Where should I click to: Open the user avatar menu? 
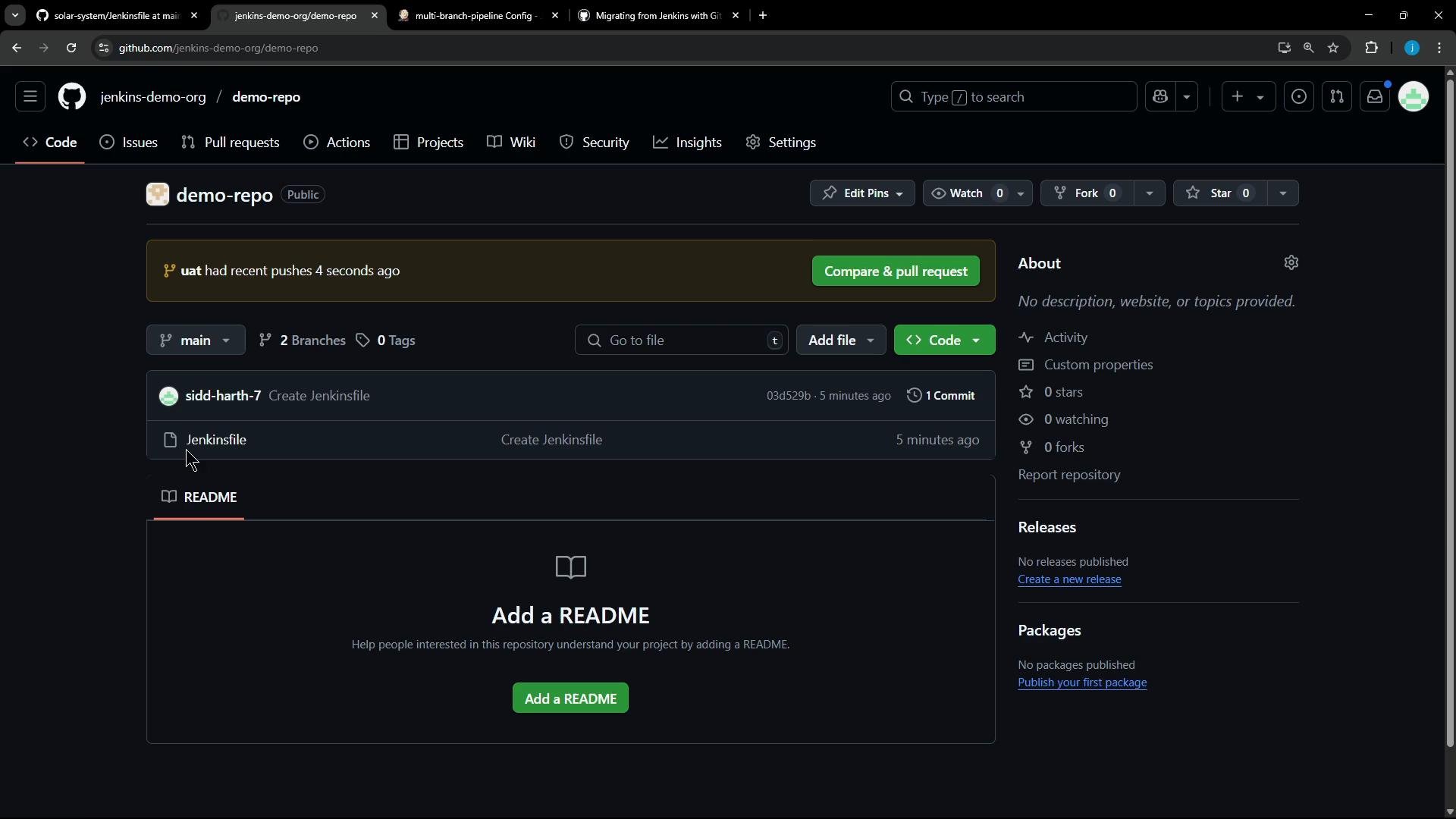[1414, 97]
